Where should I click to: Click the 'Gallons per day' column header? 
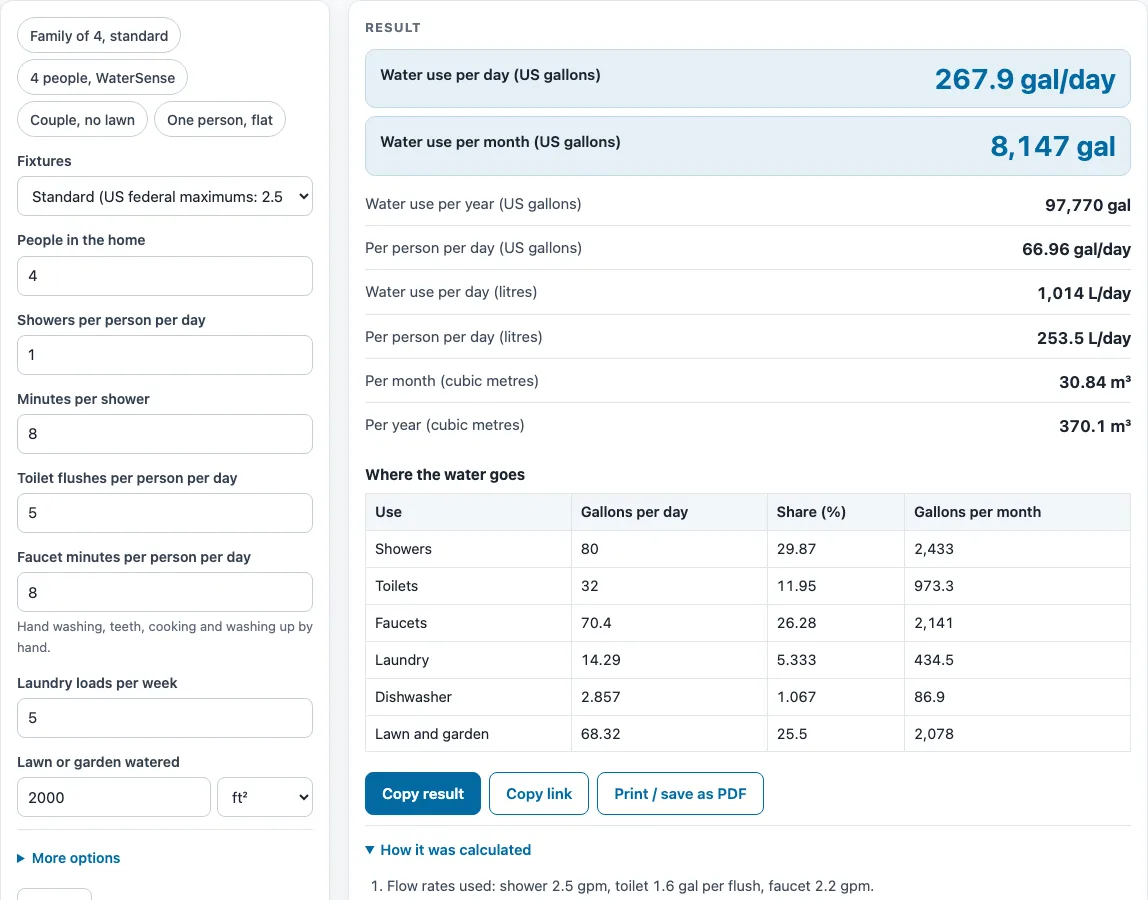[x=634, y=512]
